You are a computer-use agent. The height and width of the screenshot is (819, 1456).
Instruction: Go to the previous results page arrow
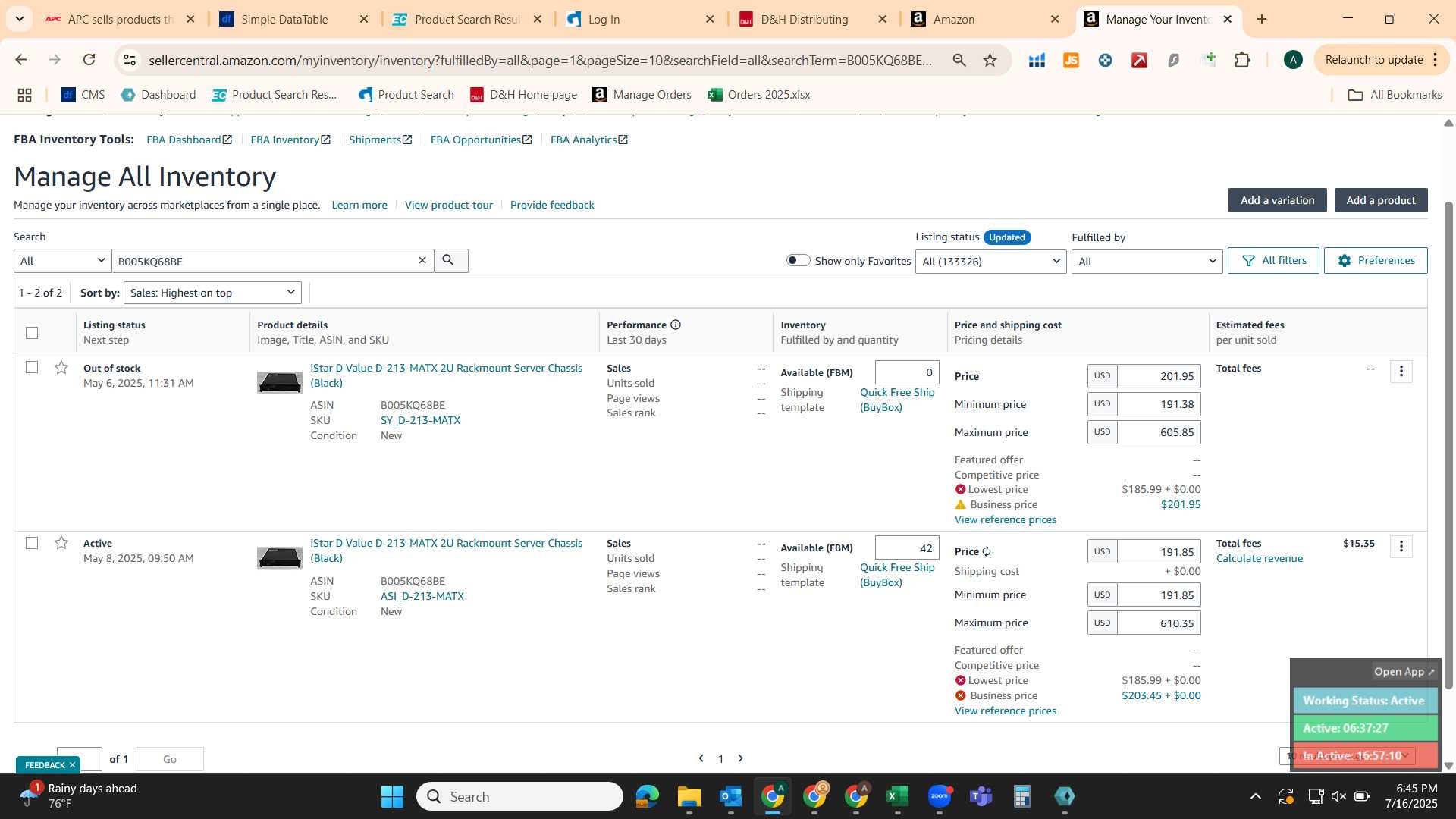tap(701, 758)
